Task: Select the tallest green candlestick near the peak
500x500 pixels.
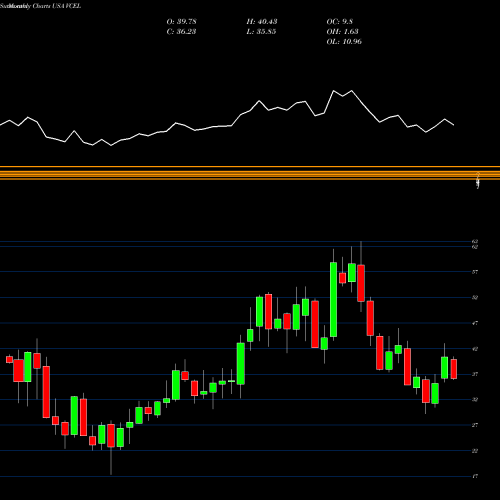Action: pos(333,299)
